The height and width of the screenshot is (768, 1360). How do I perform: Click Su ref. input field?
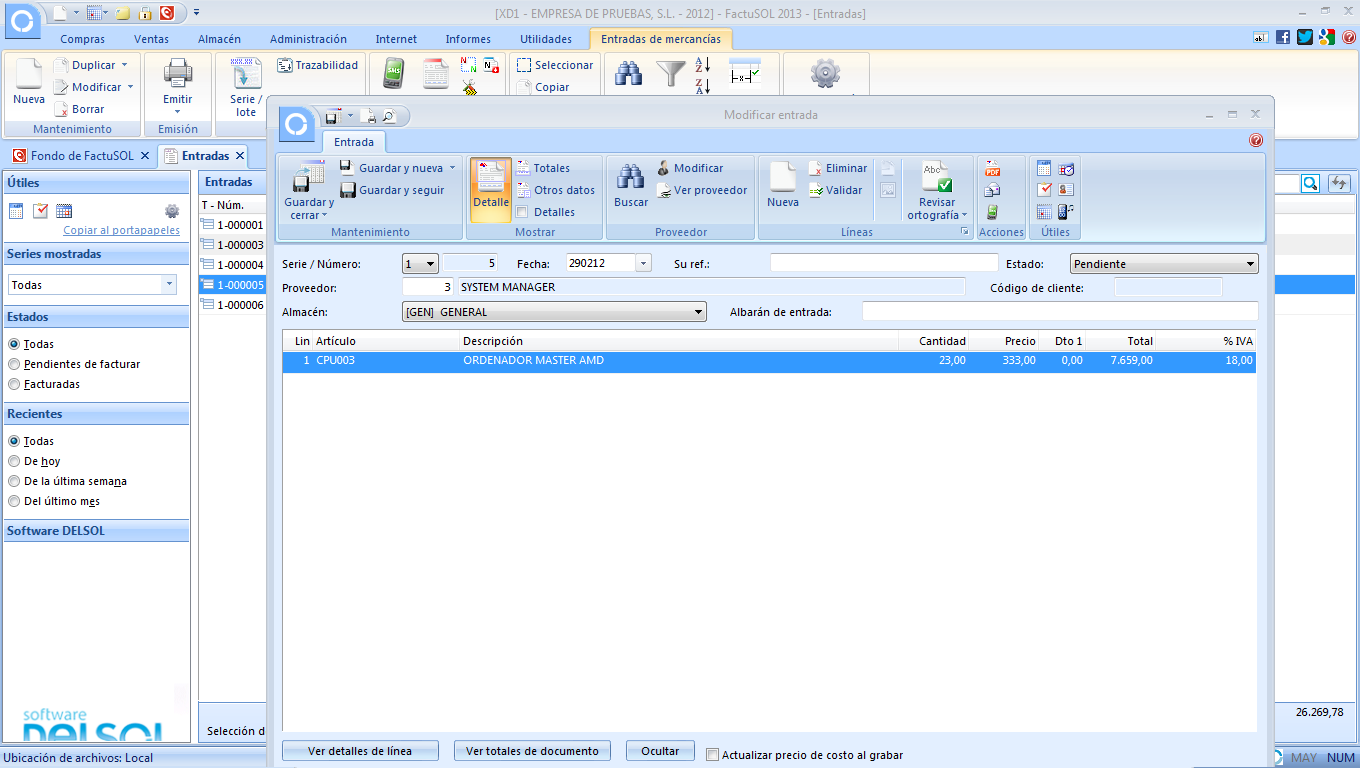click(x=884, y=263)
